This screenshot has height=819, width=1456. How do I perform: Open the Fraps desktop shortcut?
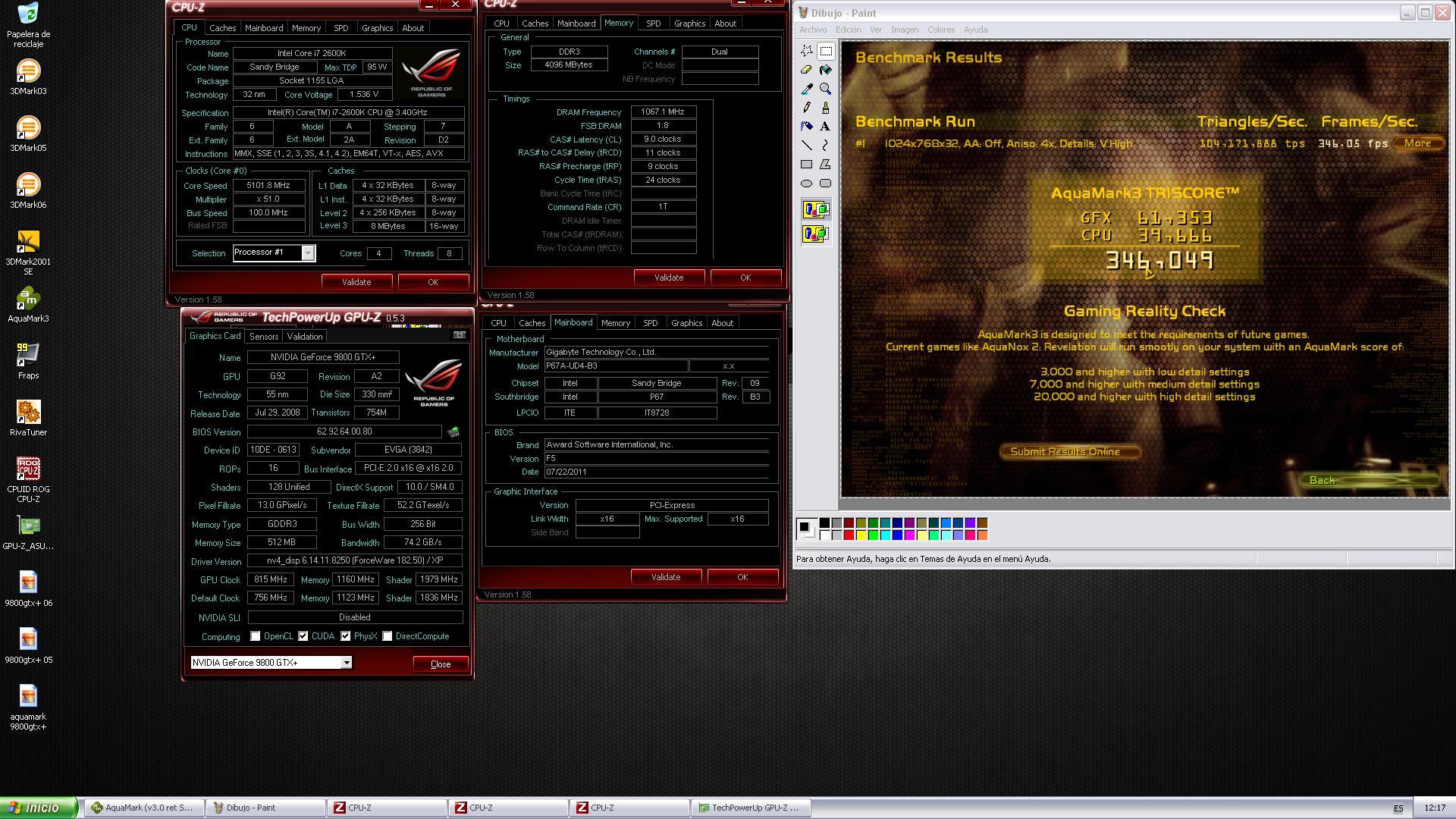point(28,361)
